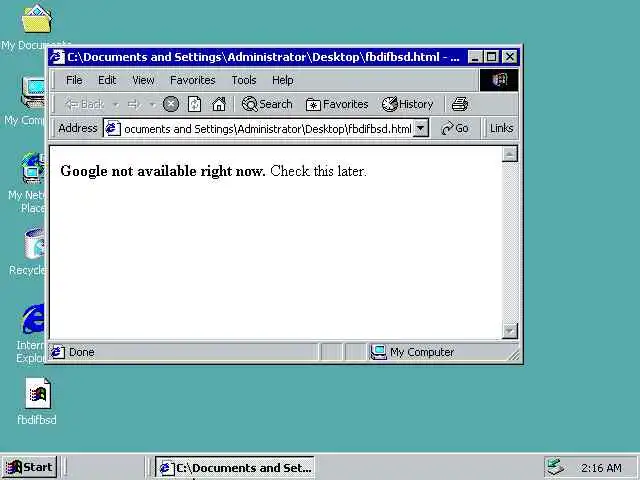The width and height of the screenshot is (640, 480).
Task: Expand the Address bar dropdown list
Action: coord(420,128)
